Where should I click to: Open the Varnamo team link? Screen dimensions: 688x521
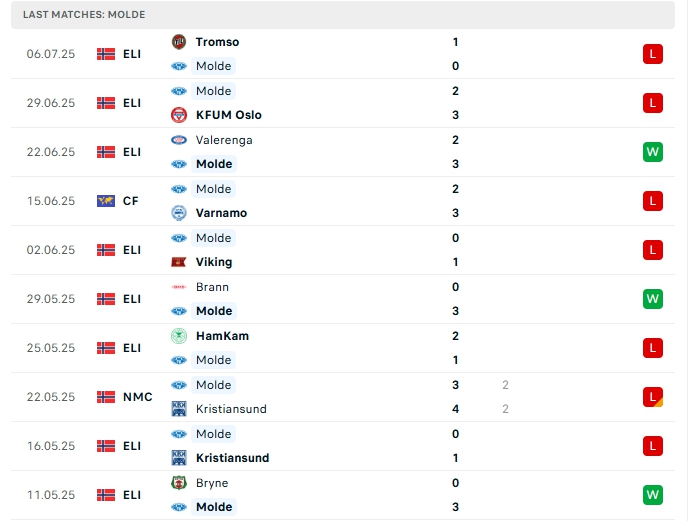pyautogui.click(x=221, y=213)
